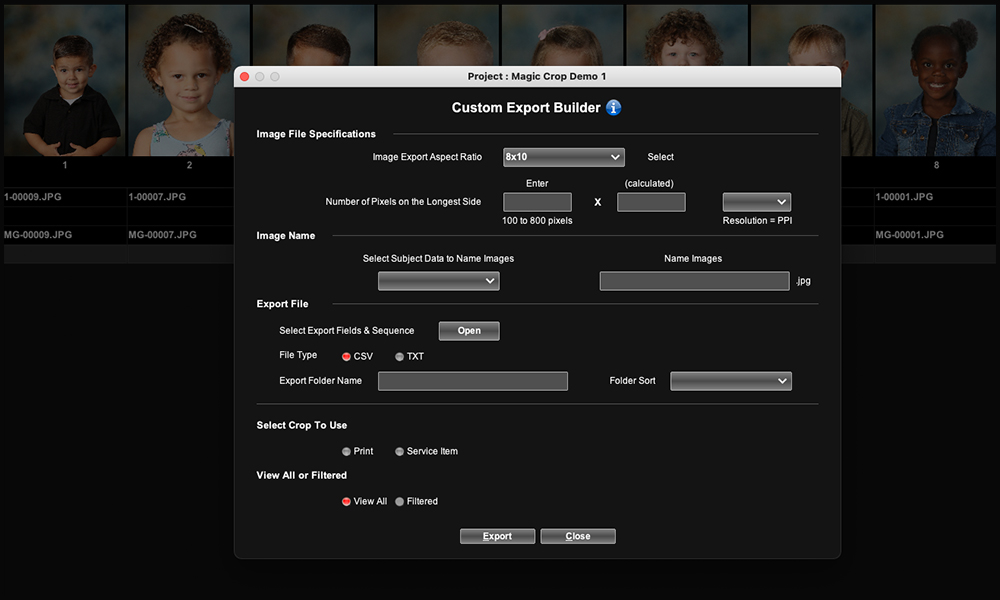The image size is (1000, 600).
Task: Click the calculated pixels field
Action: click(651, 202)
